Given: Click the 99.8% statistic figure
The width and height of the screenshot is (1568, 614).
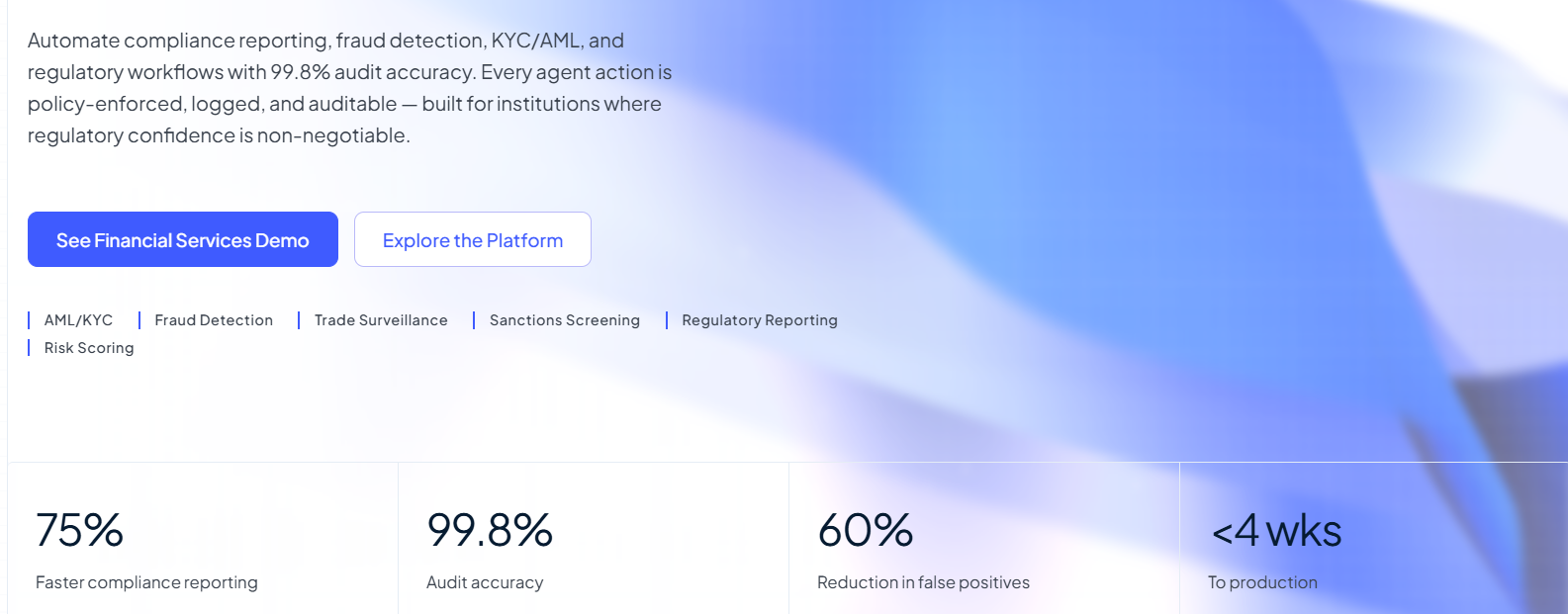Looking at the screenshot, I should click(x=490, y=531).
